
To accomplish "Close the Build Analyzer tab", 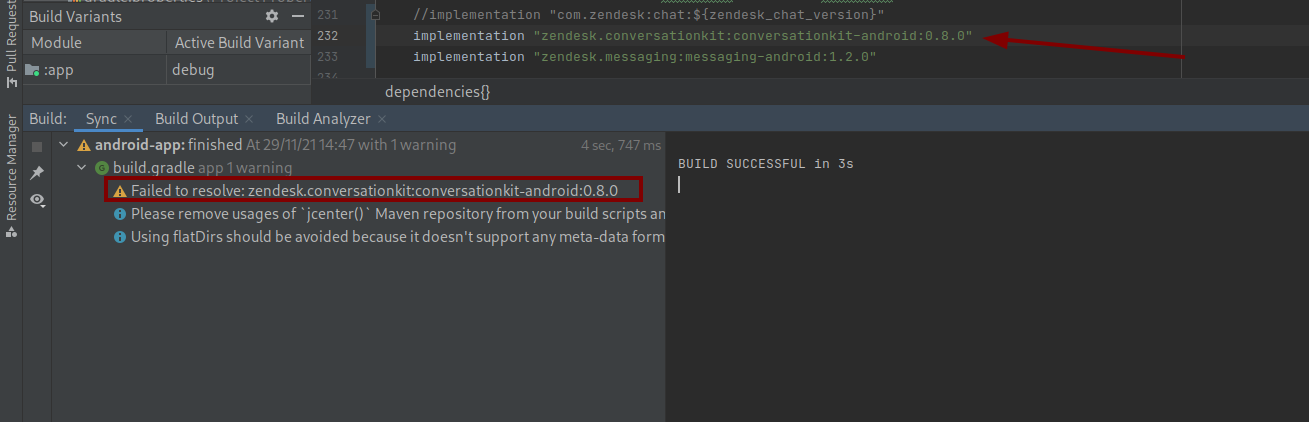I will [381, 119].
